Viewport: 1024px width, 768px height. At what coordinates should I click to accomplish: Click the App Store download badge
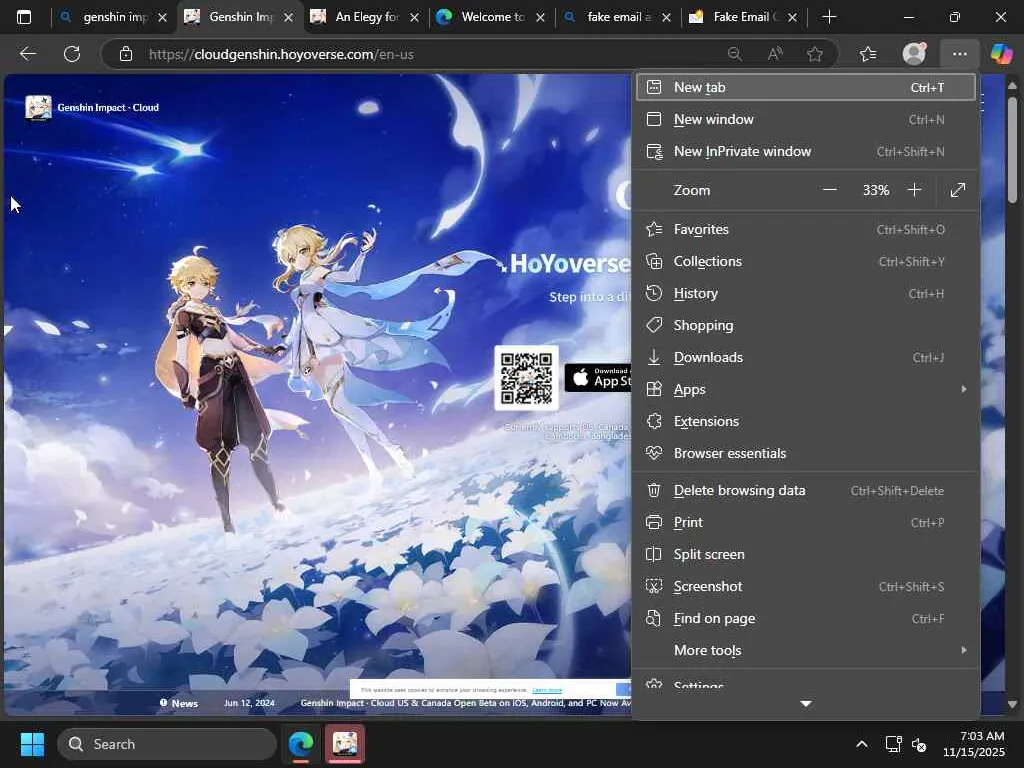598,378
